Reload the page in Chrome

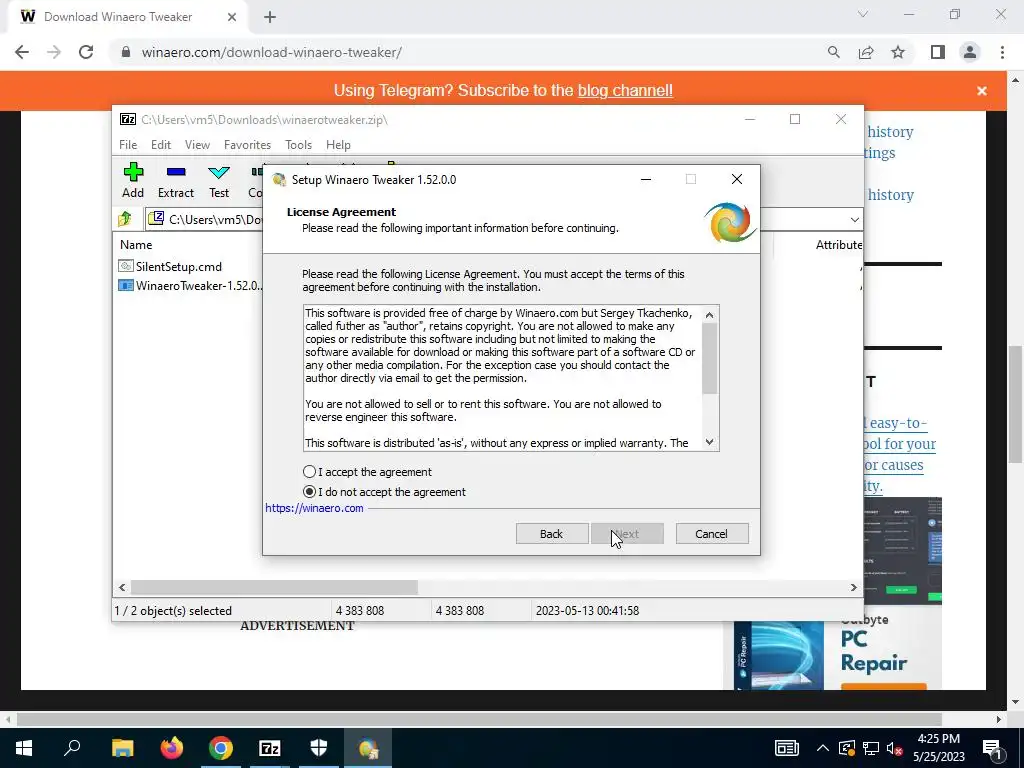(86, 52)
